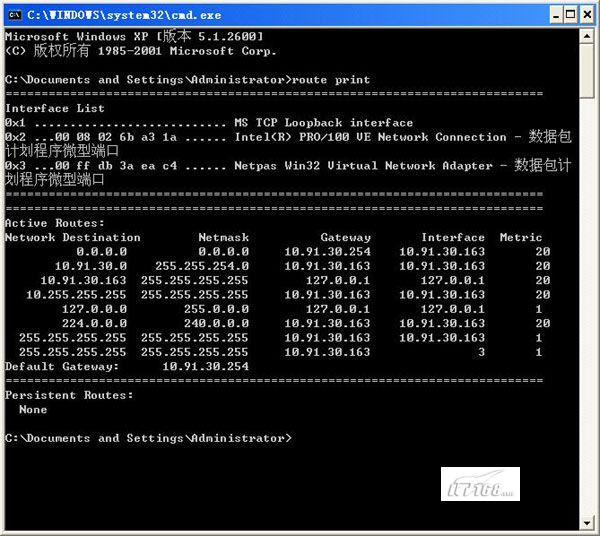Click the scrollbar up arrow
600x536 pixels.
pyautogui.click(x=587, y=36)
